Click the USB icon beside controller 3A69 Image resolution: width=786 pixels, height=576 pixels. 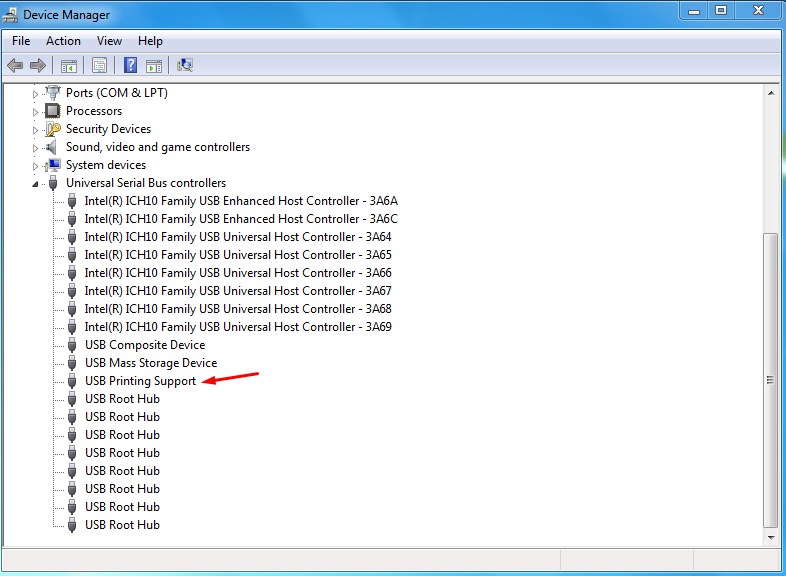72,327
